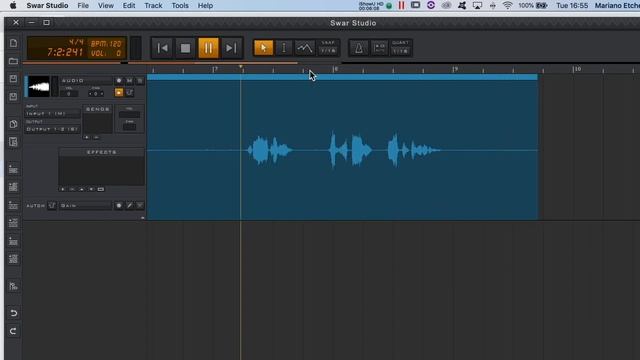Click the first small button under the Effects list
The image size is (640, 360).
click(62, 189)
